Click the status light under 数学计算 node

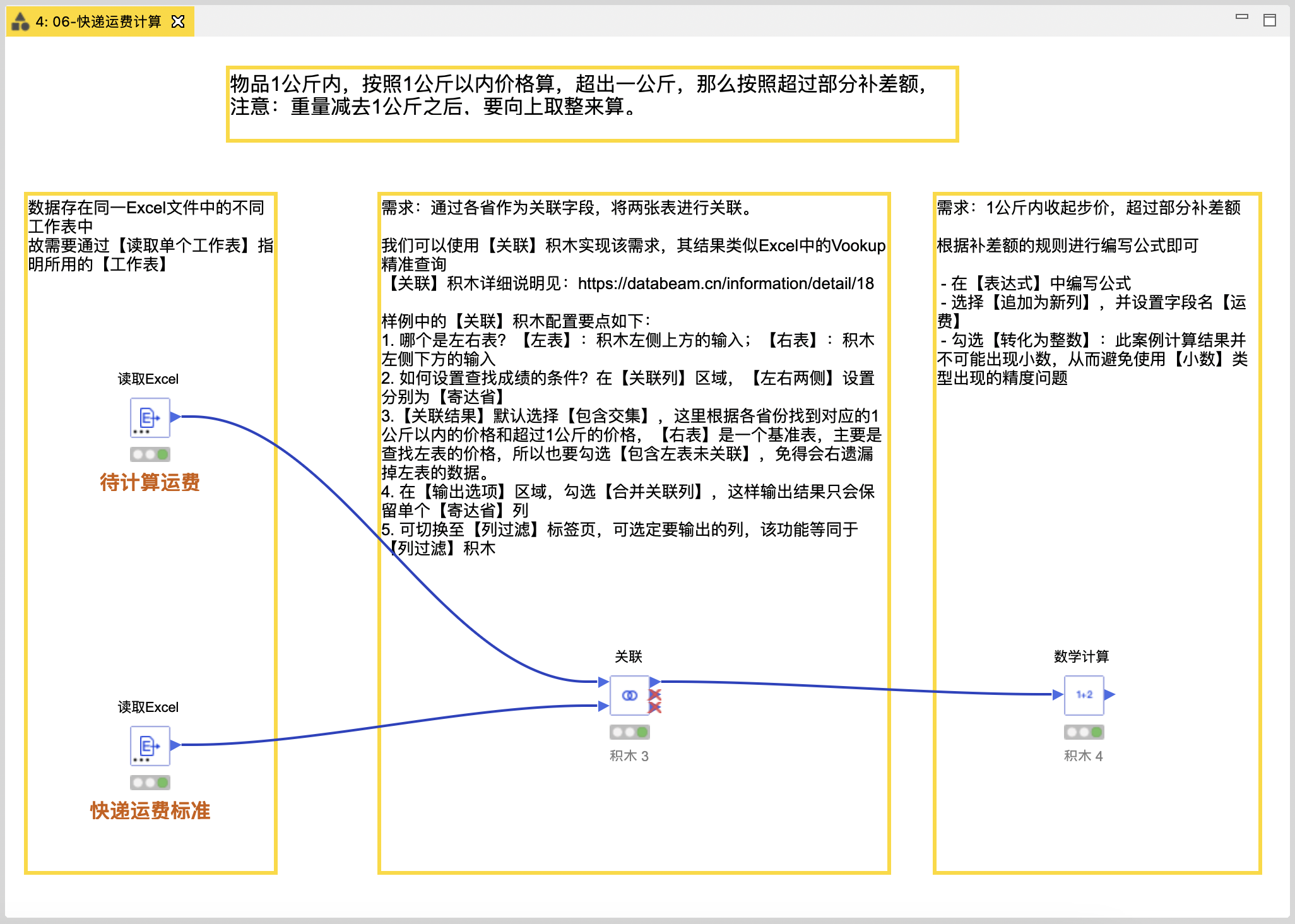click(1084, 732)
